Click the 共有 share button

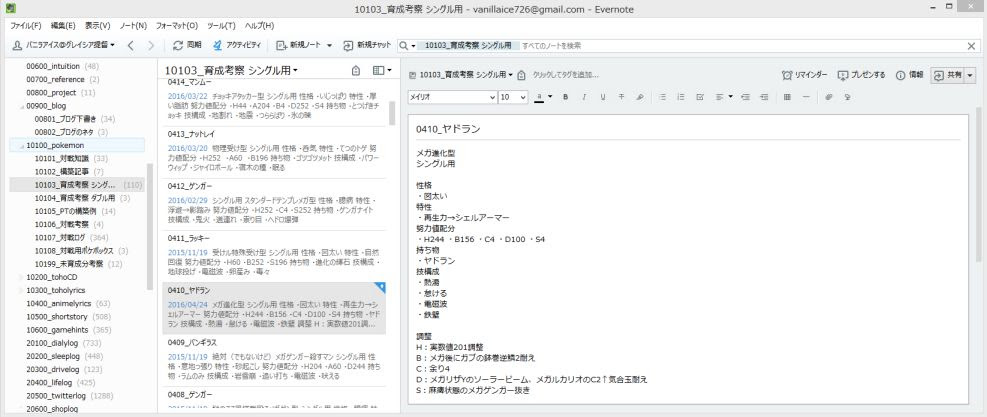point(947,74)
